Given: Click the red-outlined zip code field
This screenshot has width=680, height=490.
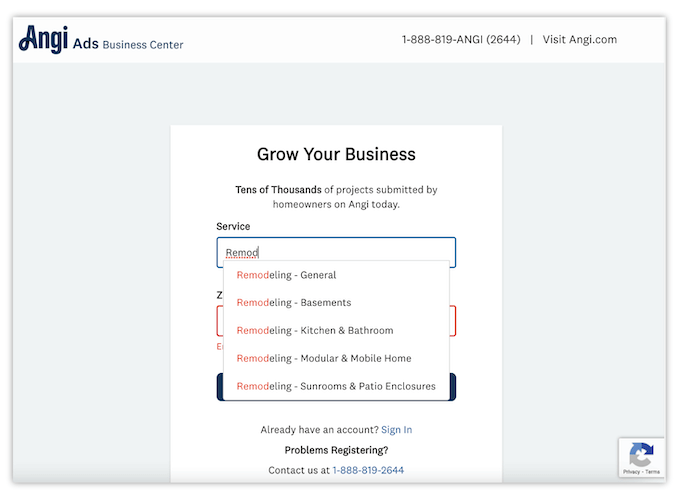Looking at the screenshot, I should [x=453, y=321].
